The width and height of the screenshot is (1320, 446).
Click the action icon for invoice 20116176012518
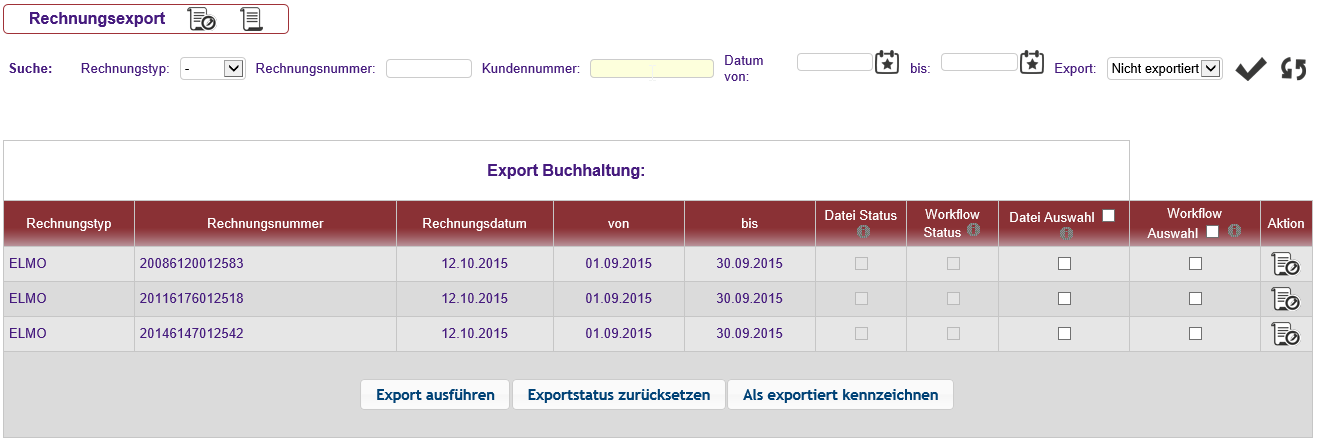click(x=1285, y=299)
